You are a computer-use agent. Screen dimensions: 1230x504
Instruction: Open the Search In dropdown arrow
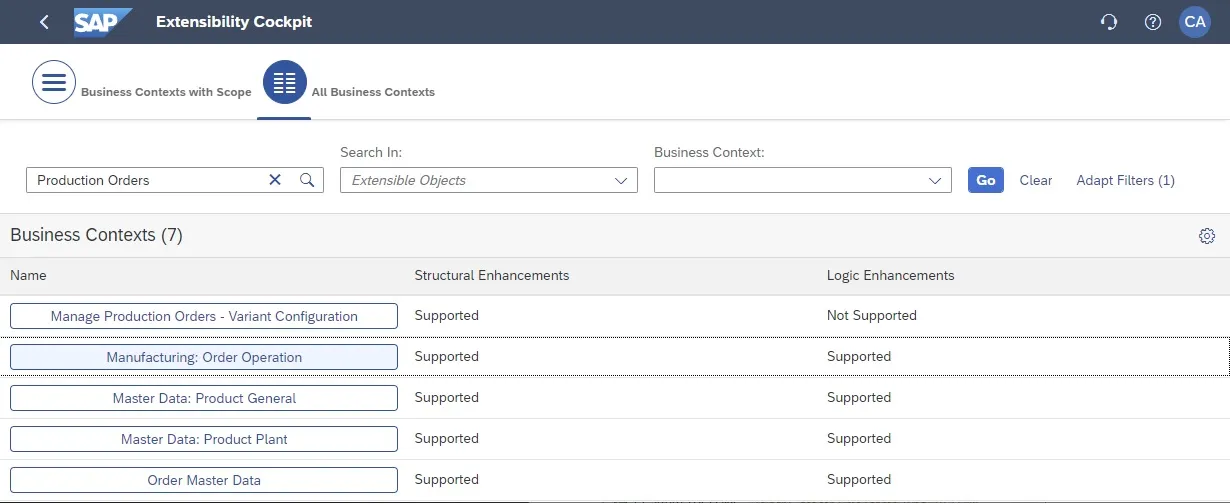(x=621, y=181)
